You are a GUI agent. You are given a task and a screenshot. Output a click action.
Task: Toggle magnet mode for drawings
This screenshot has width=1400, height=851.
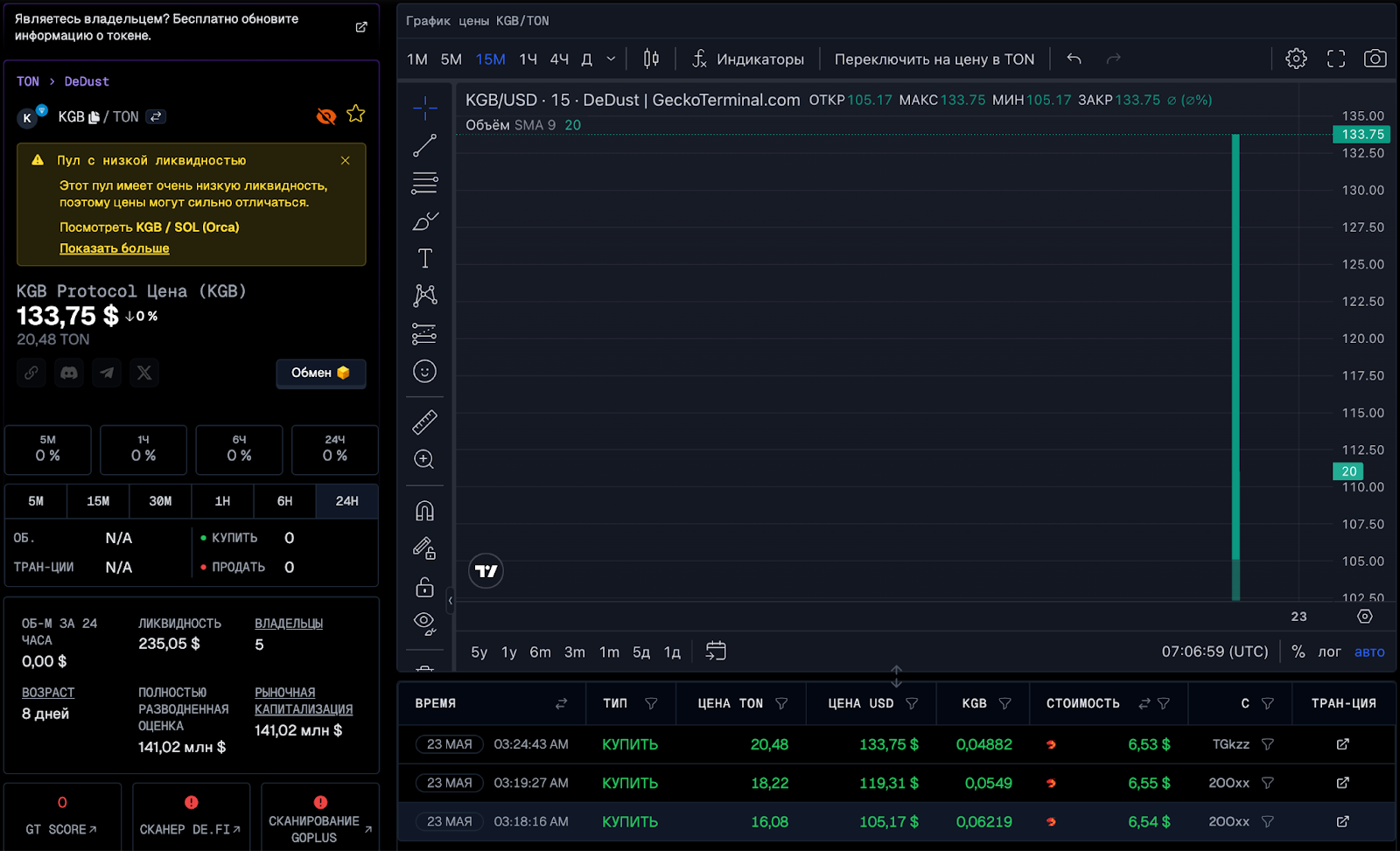pyautogui.click(x=424, y=511)
